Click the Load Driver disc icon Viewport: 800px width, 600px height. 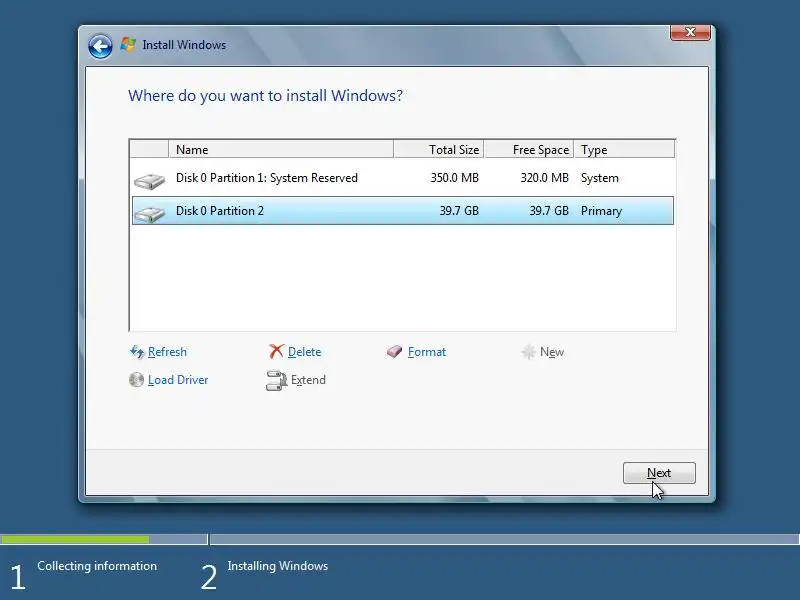[x=136, y=380]
